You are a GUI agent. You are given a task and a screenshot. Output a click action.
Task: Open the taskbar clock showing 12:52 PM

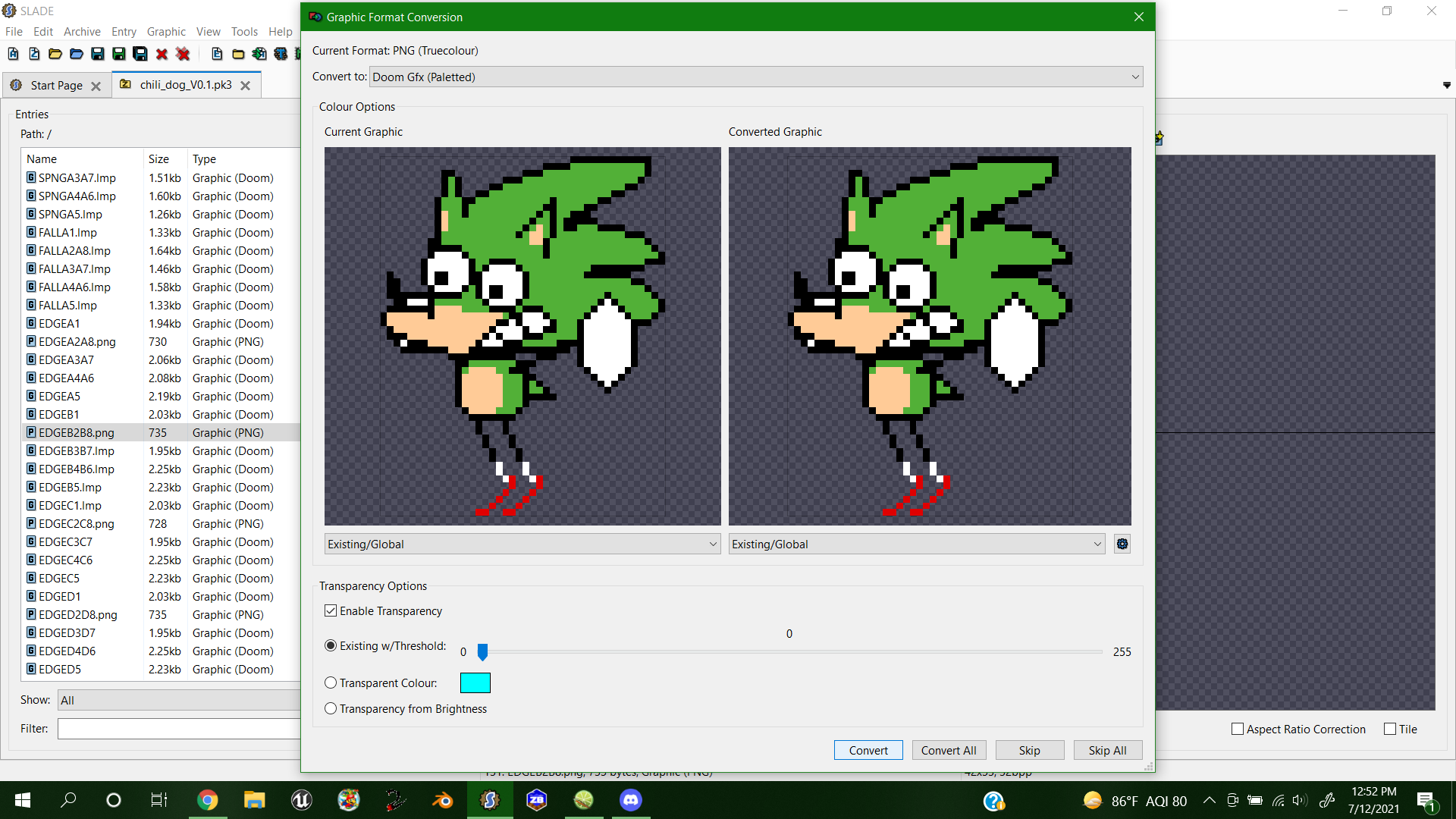pos(1373,800)
